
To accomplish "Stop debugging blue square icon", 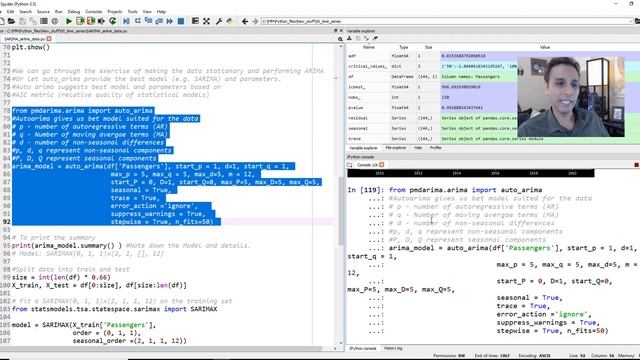I will [181, 21].
